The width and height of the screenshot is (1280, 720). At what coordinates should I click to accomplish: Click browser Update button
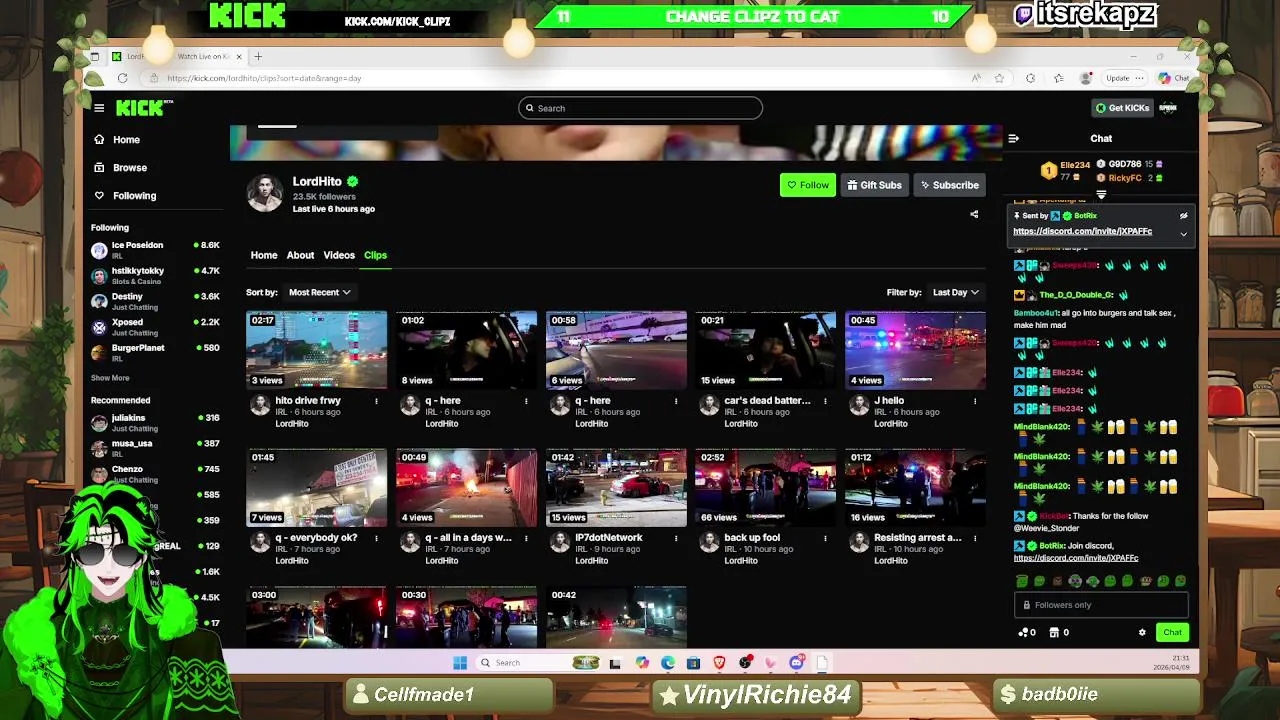point(1117,78)
